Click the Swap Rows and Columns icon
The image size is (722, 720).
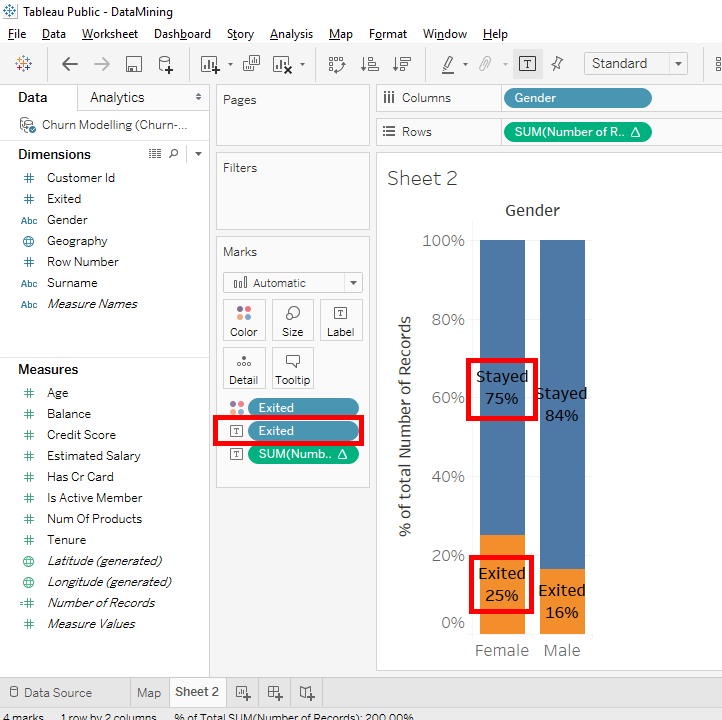[337, 64]
